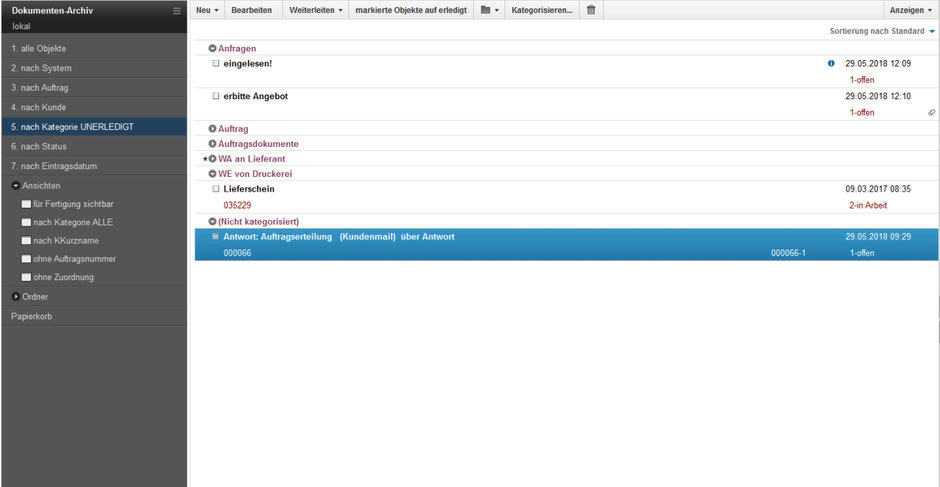The image size is (940, 487).
Task: Tick the checkbox for erbitte Angebot entry
Action: coord(216,96)
